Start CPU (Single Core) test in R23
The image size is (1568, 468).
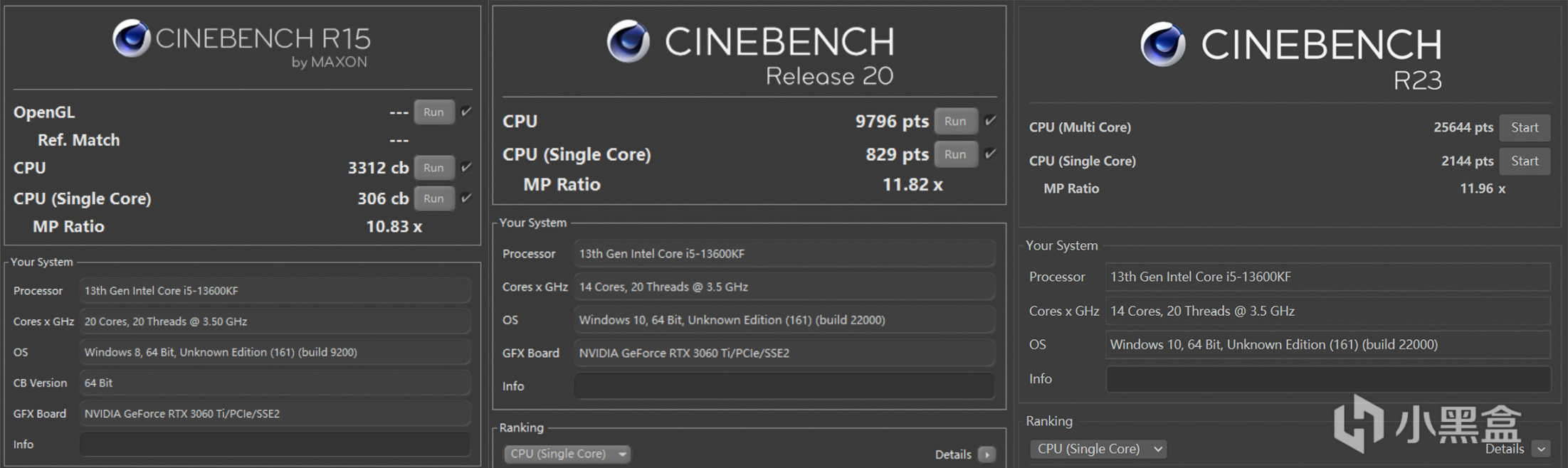pyautogui.click(x=1525, y=161)
